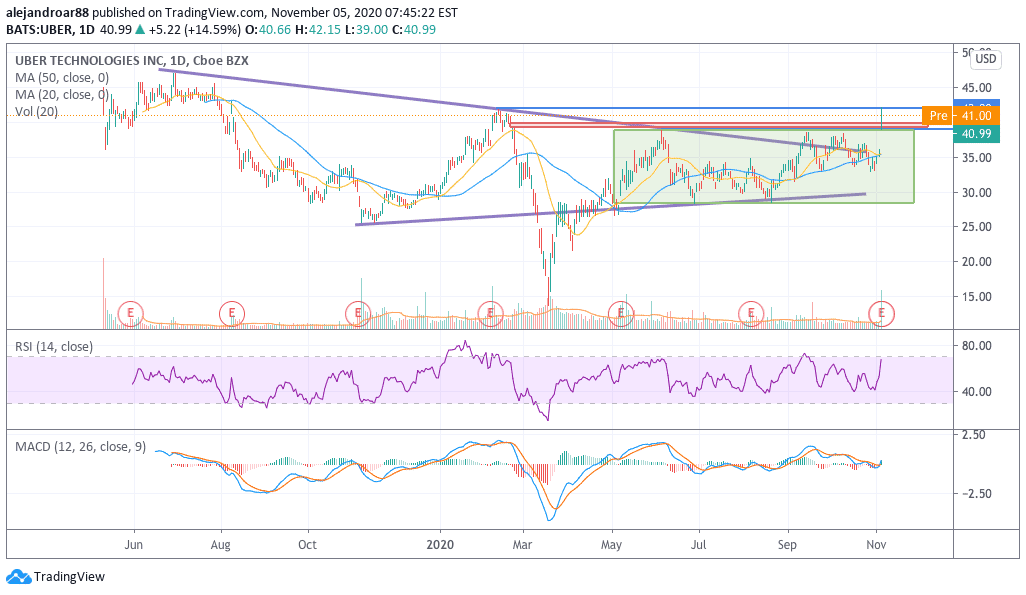The image size is (1026, 595).
Task: Click the 40.00 RSI axis label
Action: tap(976, 391)
